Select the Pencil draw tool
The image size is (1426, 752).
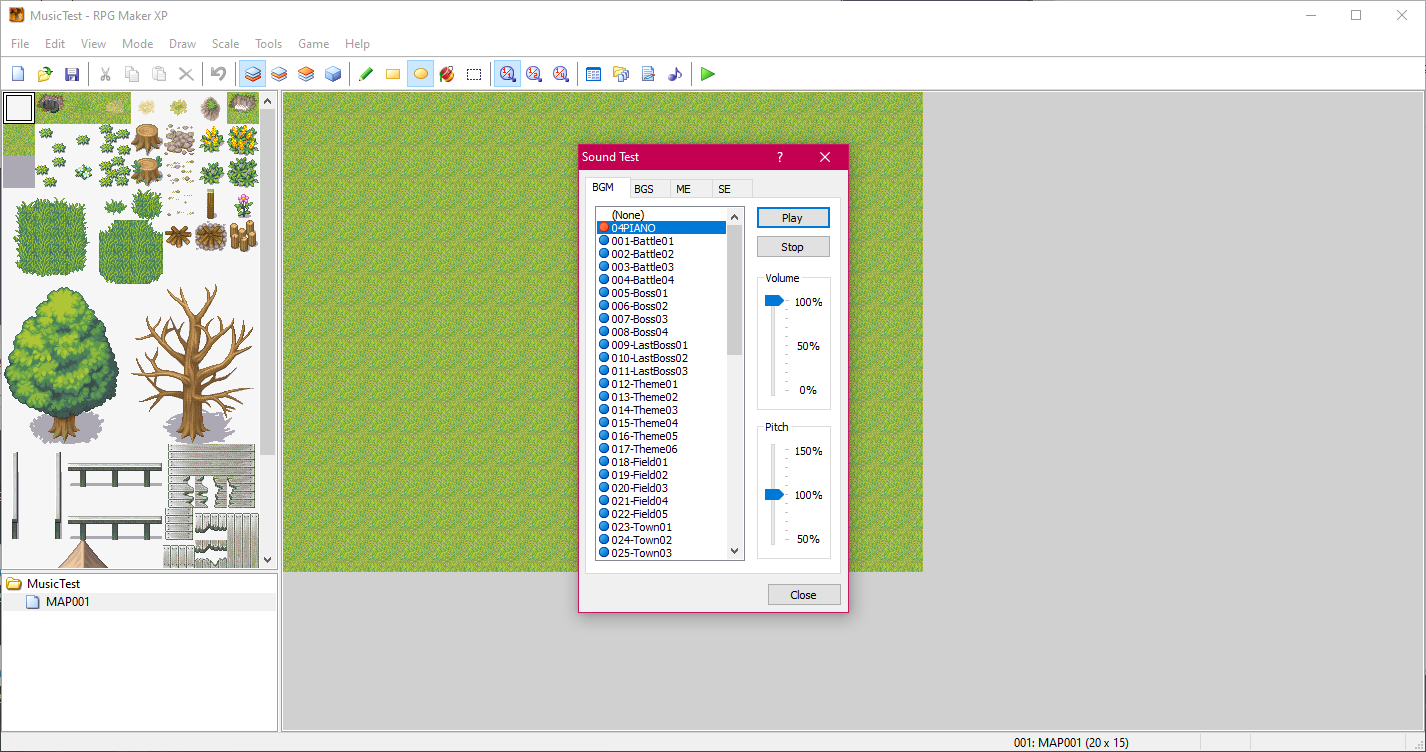point(366,74)
